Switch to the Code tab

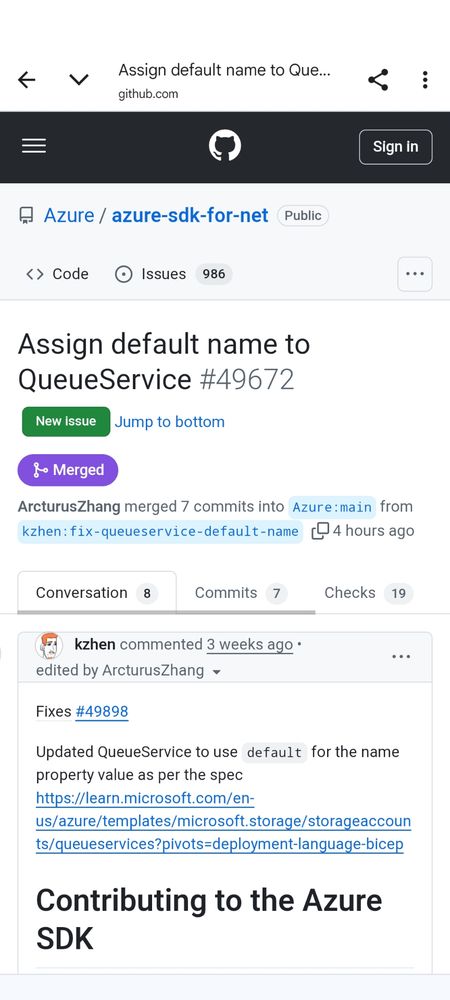coord(57,274)
